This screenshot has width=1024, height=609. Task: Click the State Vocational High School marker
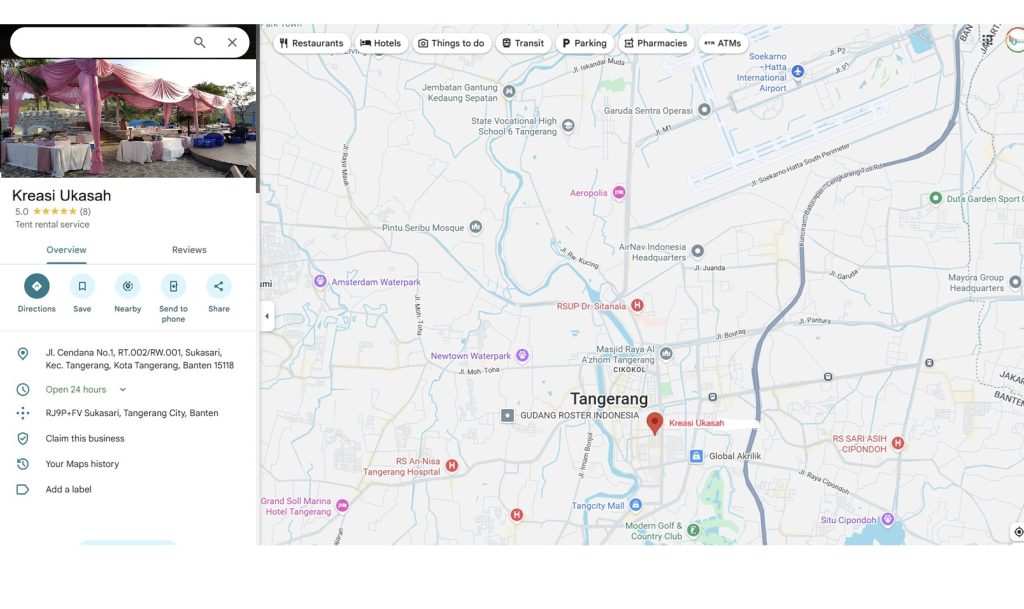point(568,125)
